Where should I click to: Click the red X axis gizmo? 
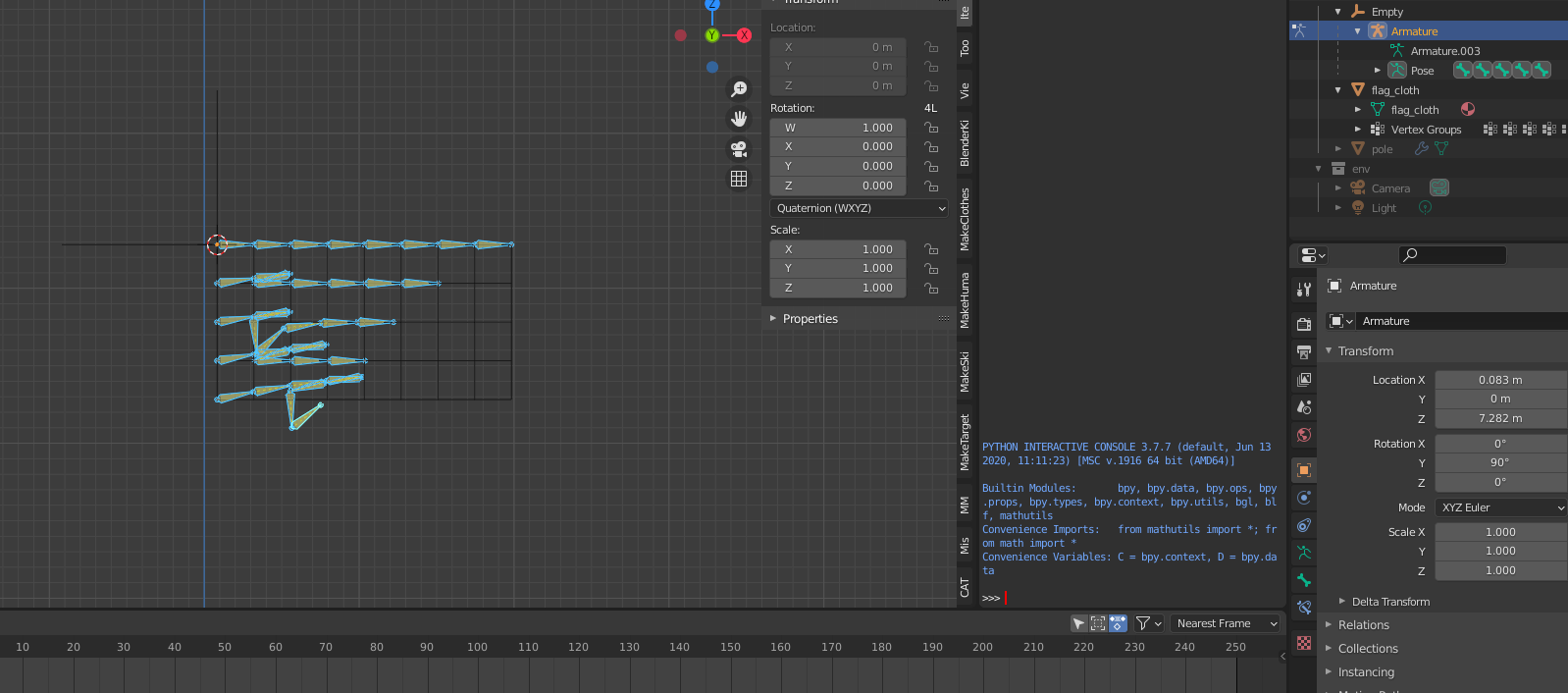[x=744, y=35]
